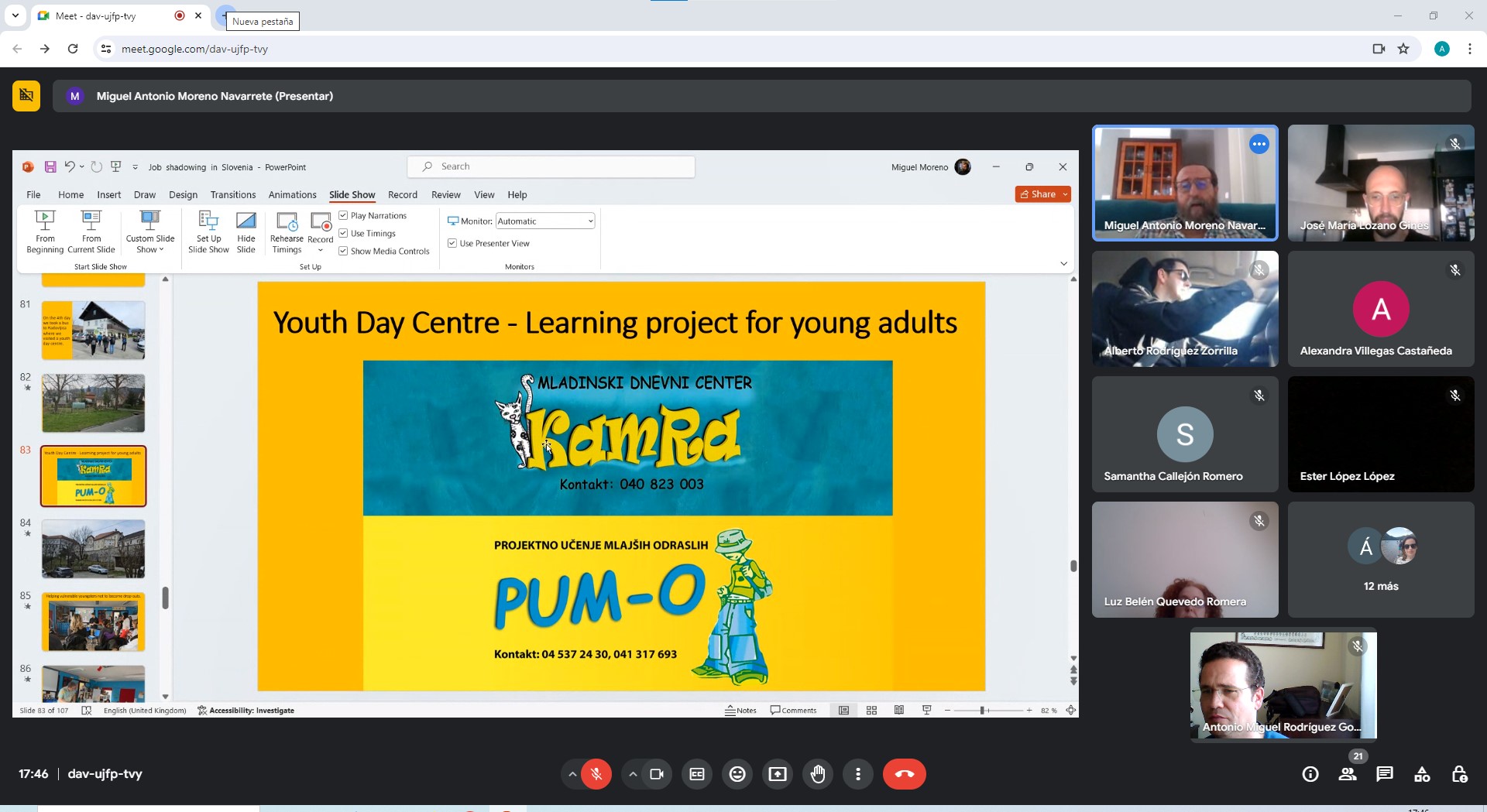1487x812 pixels.
Task: Open options on Miguel Antonio's video tile
Action: [1259, 144]
